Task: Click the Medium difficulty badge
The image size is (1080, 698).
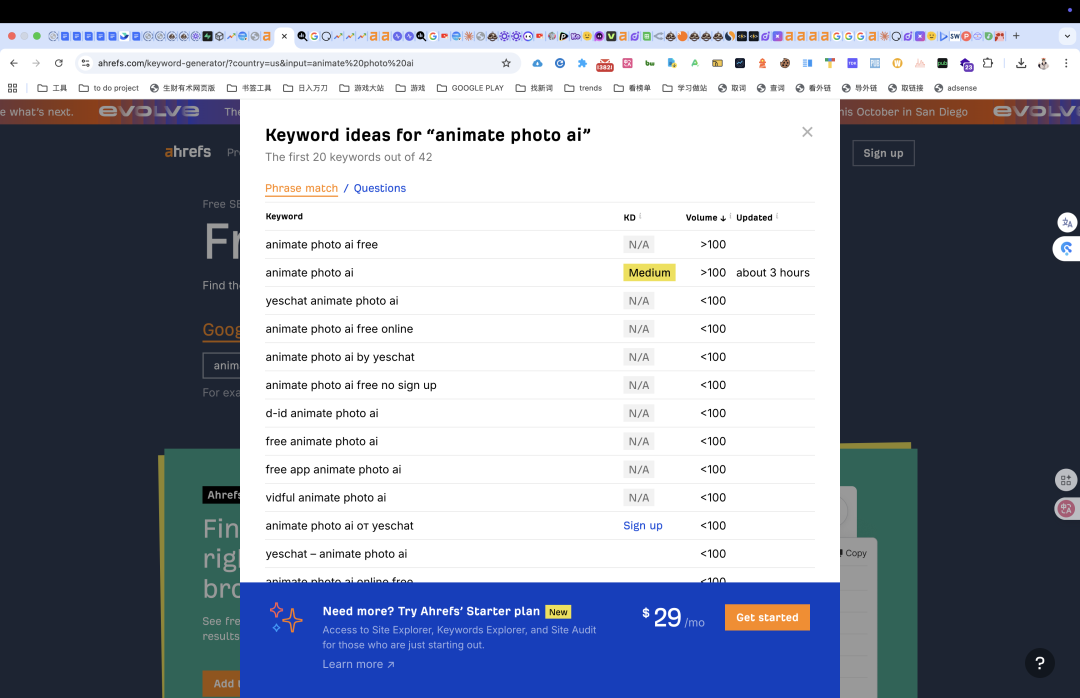Action: (x=649, y=273)
